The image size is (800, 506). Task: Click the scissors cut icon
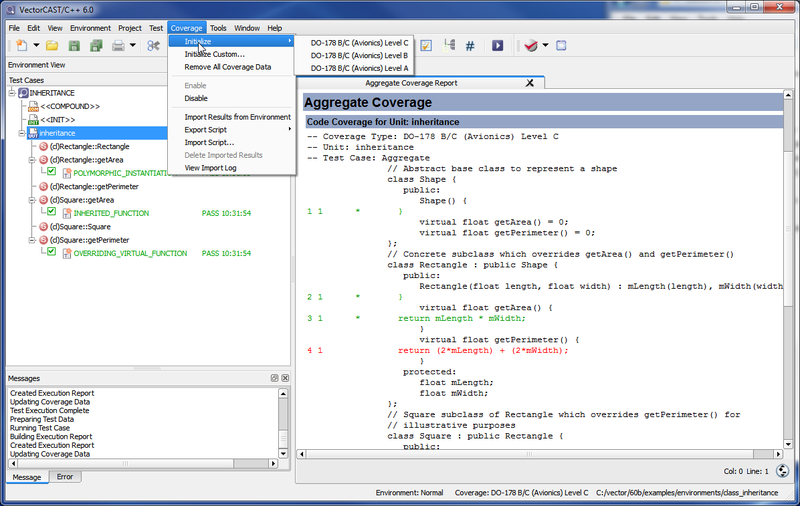coord(153,46)
